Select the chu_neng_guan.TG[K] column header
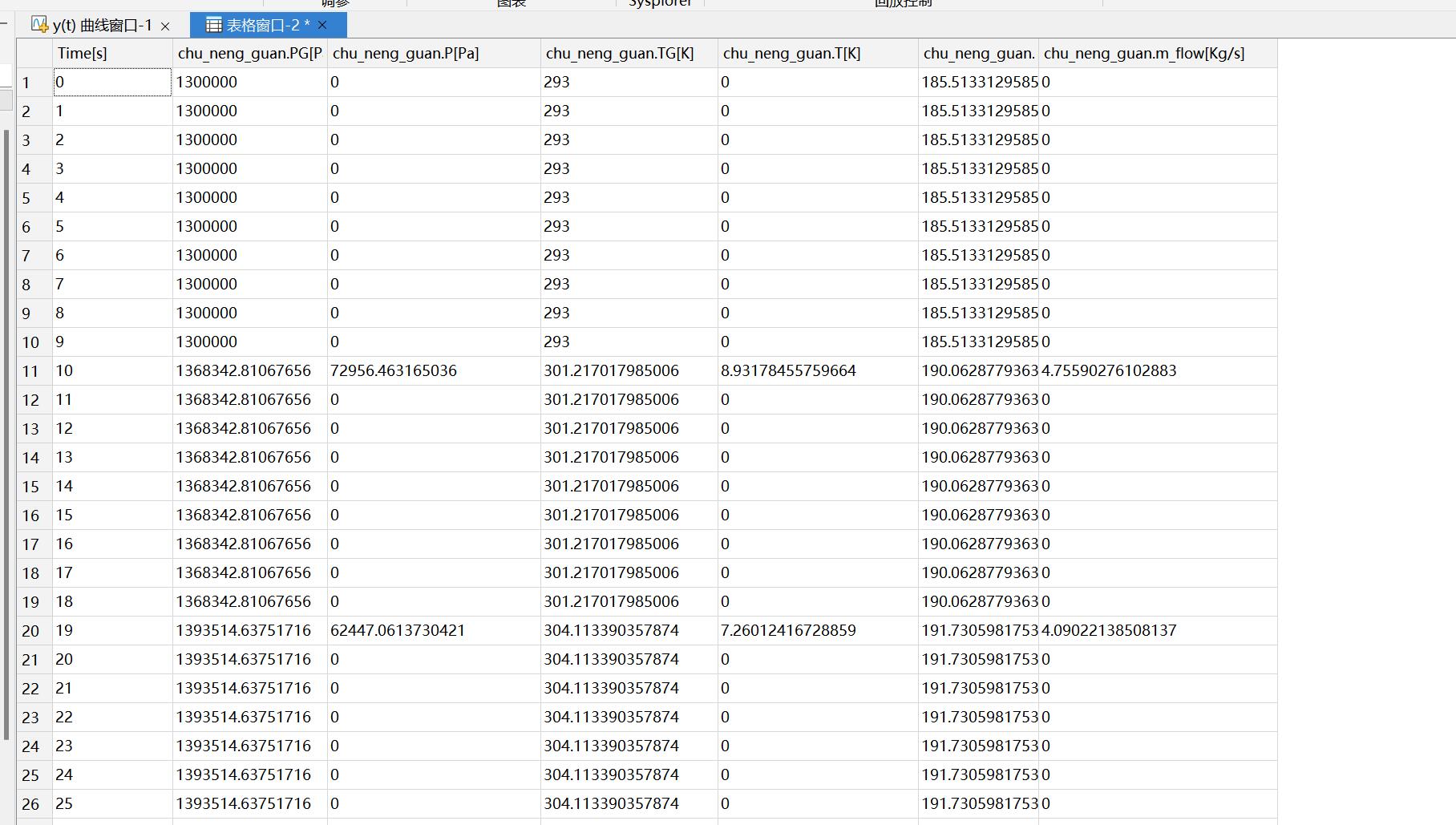1456x825 pixels. pyautogui.click(x=629, y=53)
